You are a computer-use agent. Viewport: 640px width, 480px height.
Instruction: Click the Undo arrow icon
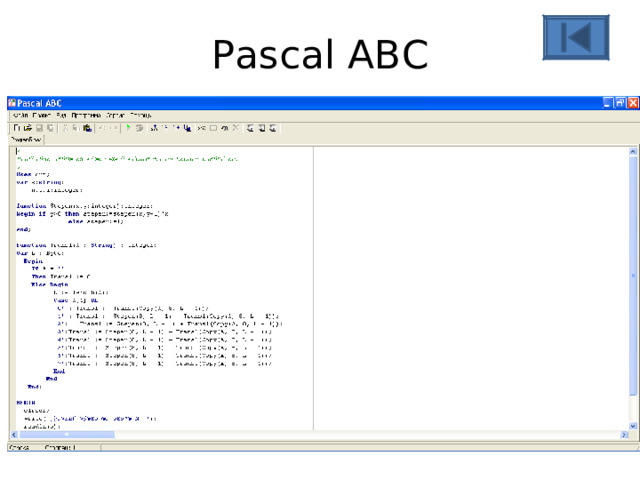102,128
